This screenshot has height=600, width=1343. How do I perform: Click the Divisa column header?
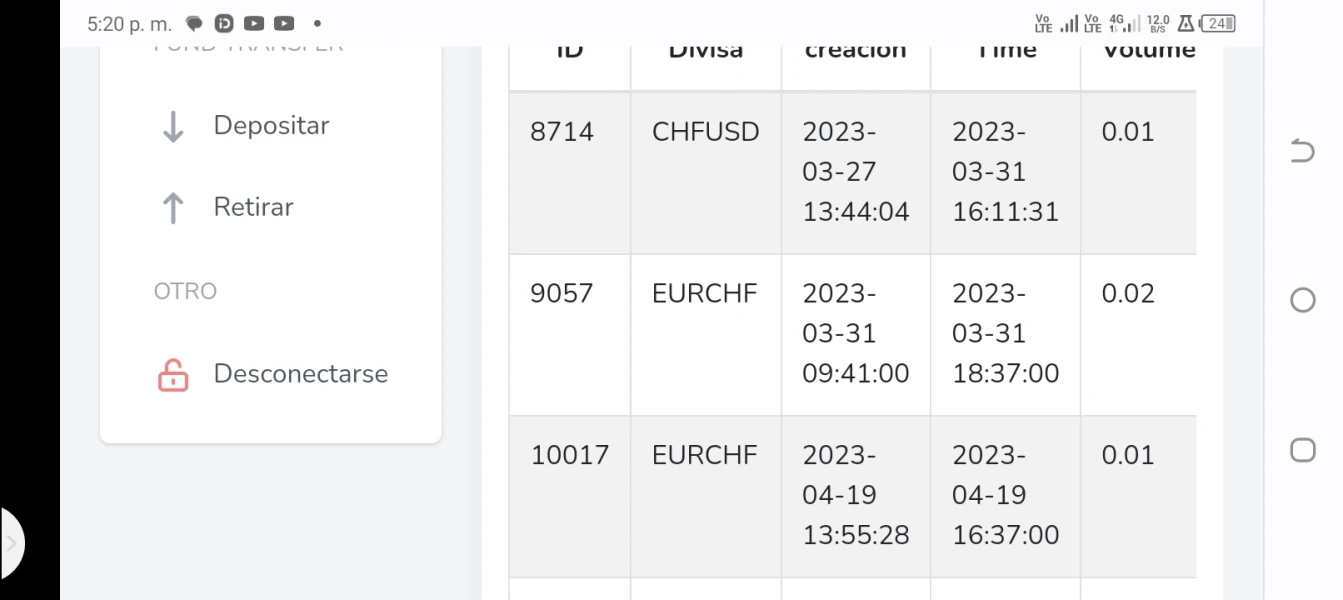(705, 50)
